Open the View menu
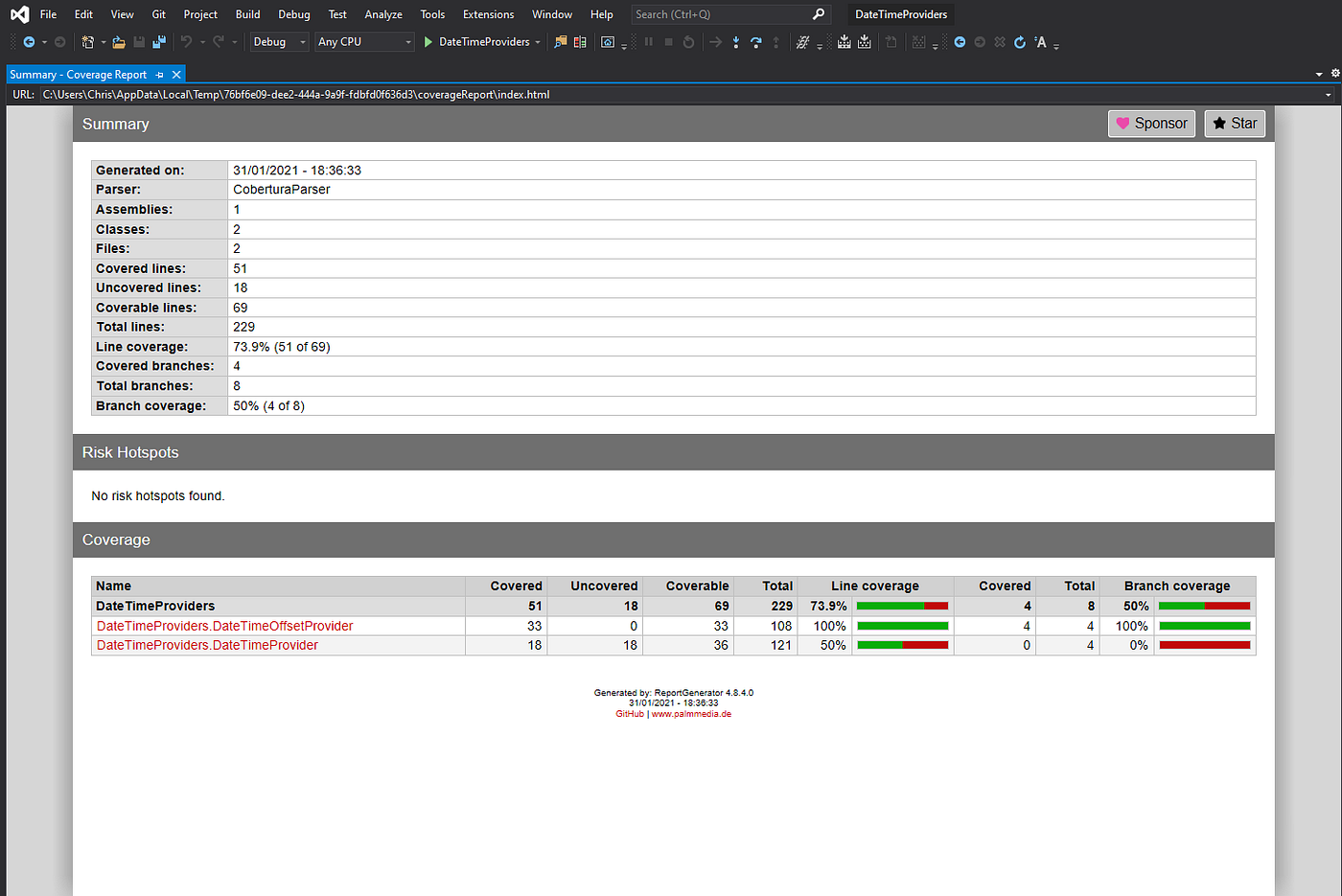The image size is (1342, 896). tap(122, 14)
